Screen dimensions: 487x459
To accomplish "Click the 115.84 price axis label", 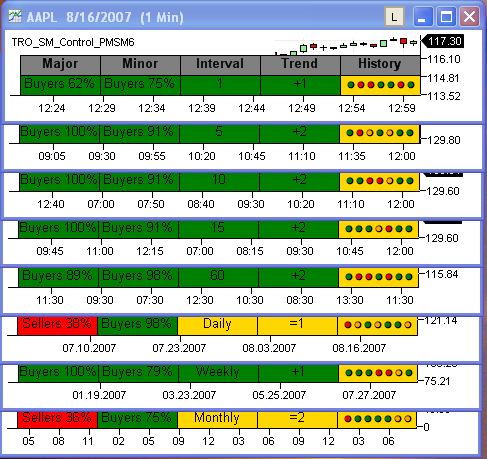I will 442,275.
